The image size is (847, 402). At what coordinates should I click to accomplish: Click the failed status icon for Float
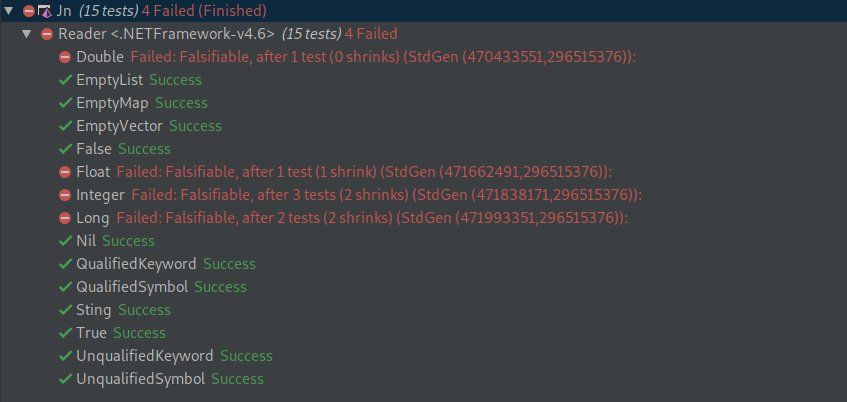65,172
